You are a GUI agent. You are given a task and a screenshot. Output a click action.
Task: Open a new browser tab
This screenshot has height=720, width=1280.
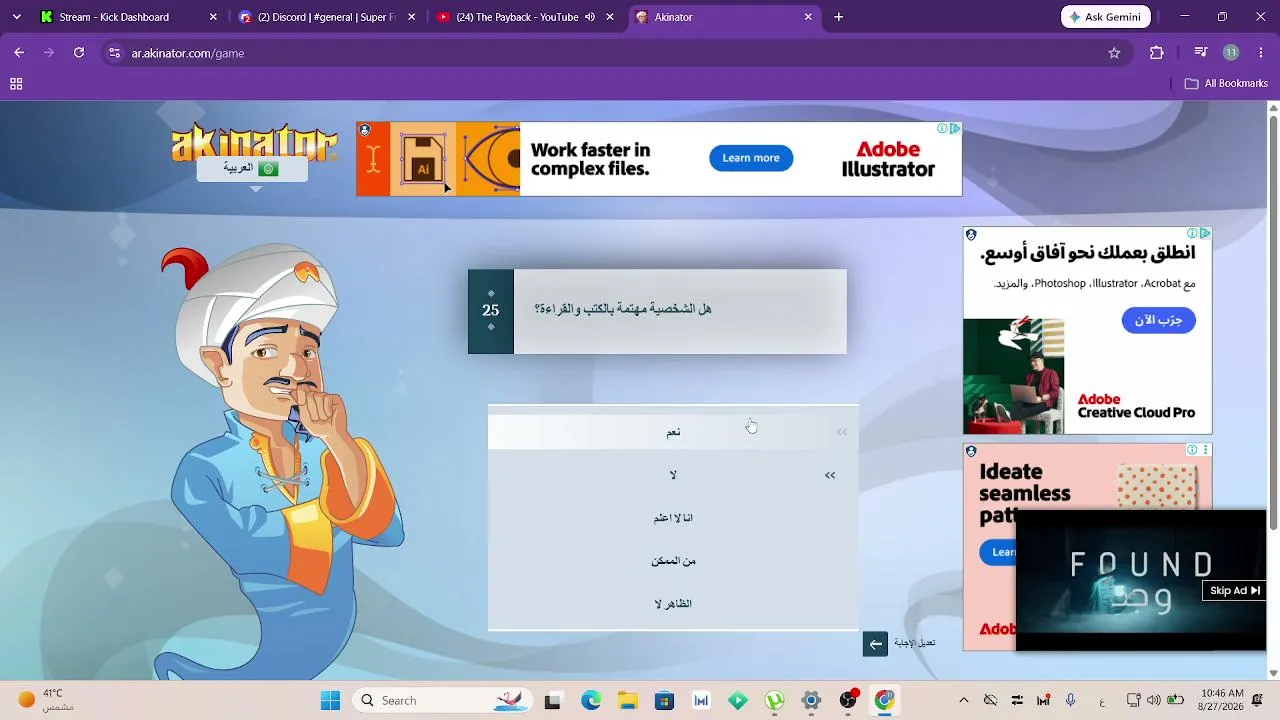coord(838,17)
